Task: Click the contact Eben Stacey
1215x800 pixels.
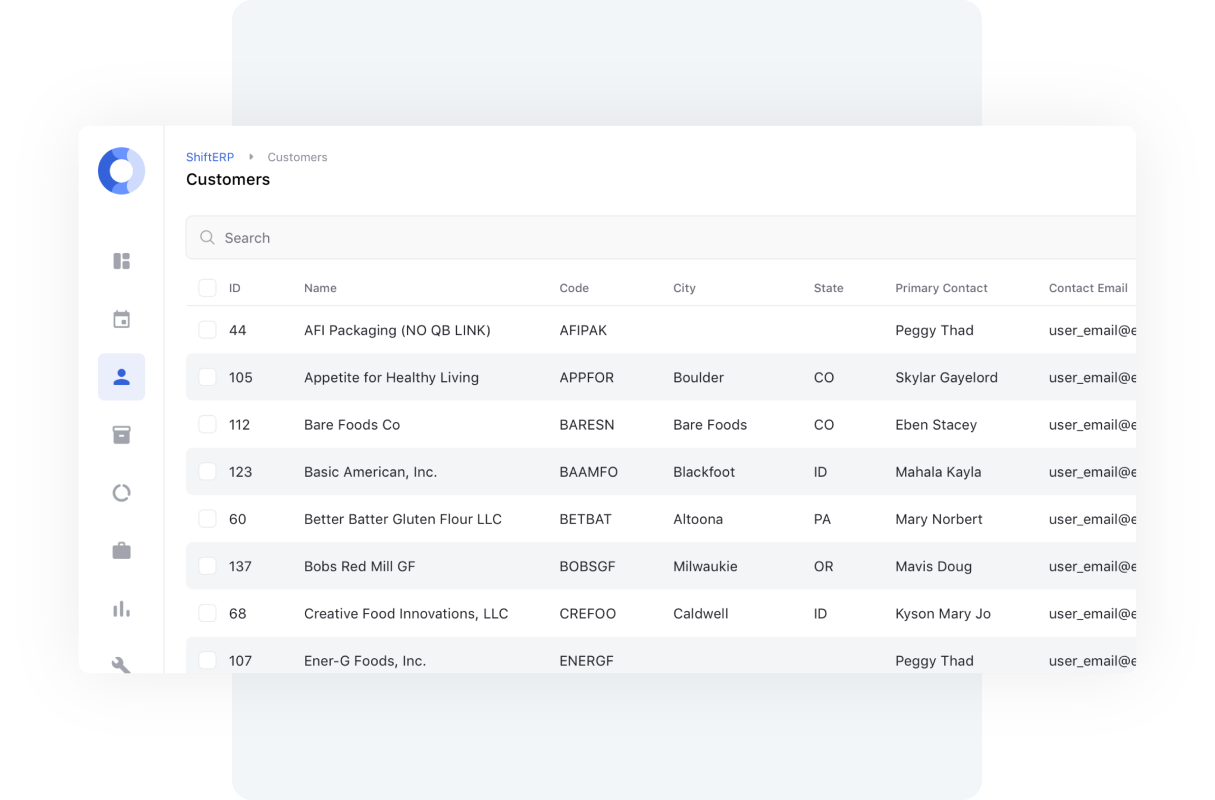Action: point(936,424)
